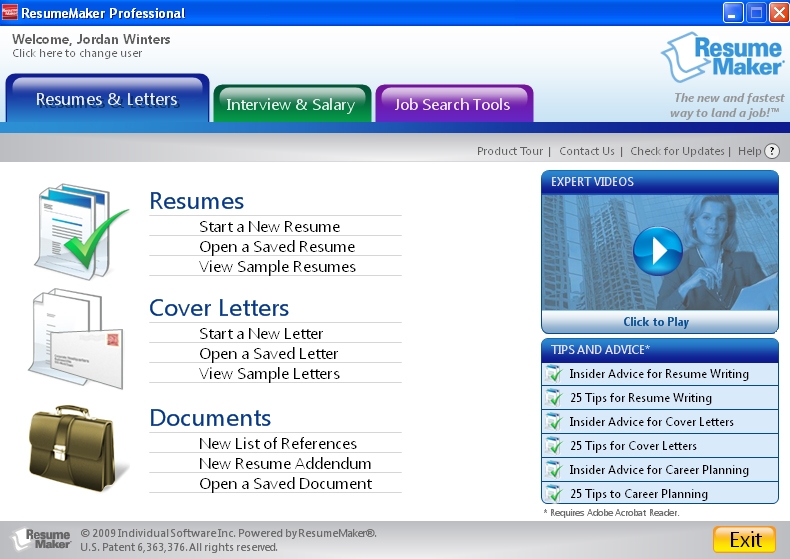The width and height of the screenshot is (790, 559).
Task: Click the Expert Videos thumbnail image
Action: click(660, 252)
